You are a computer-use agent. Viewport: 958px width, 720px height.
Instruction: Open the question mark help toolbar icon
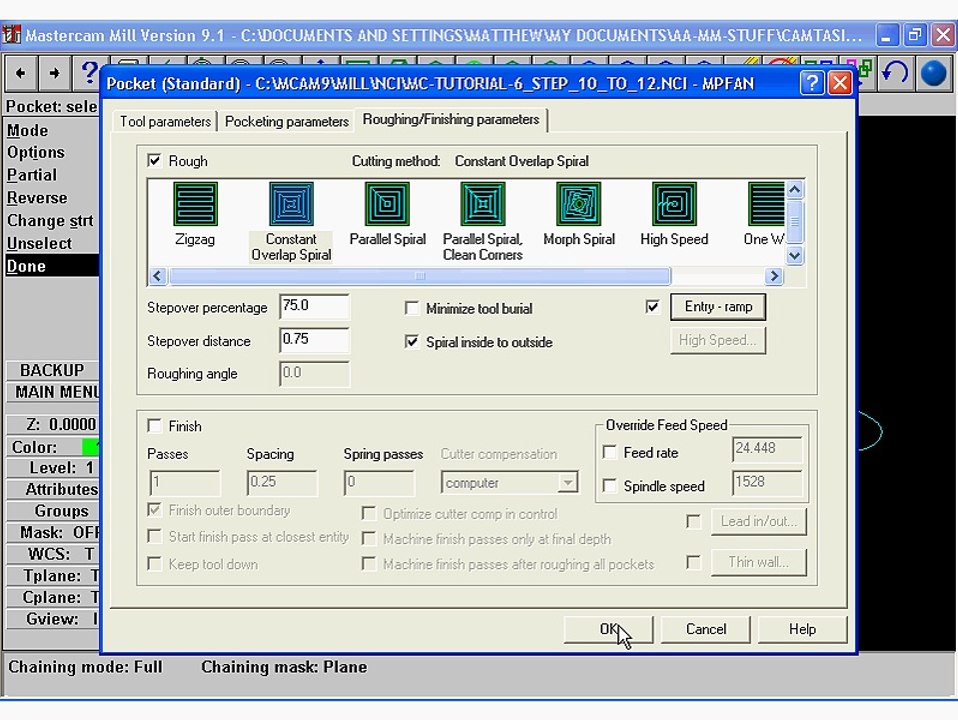coord(89,72)
